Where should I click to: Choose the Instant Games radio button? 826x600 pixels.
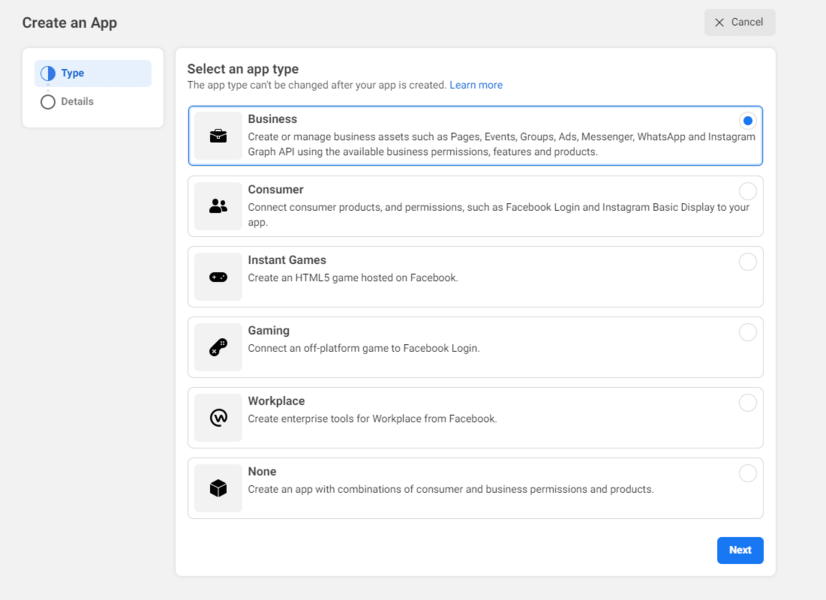(x=747, y=262)
